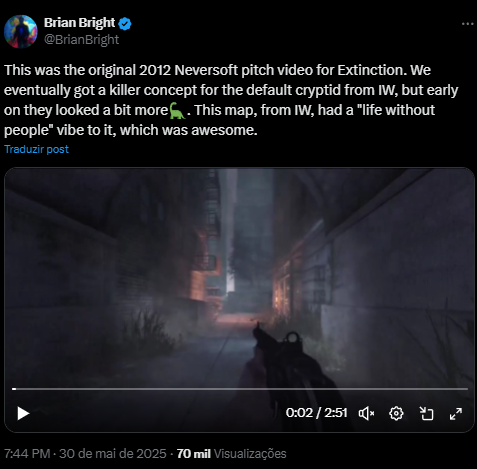Play the Extinction pitch video
The height and width of the screenshot is (469, 477).
tap(23, 413)
